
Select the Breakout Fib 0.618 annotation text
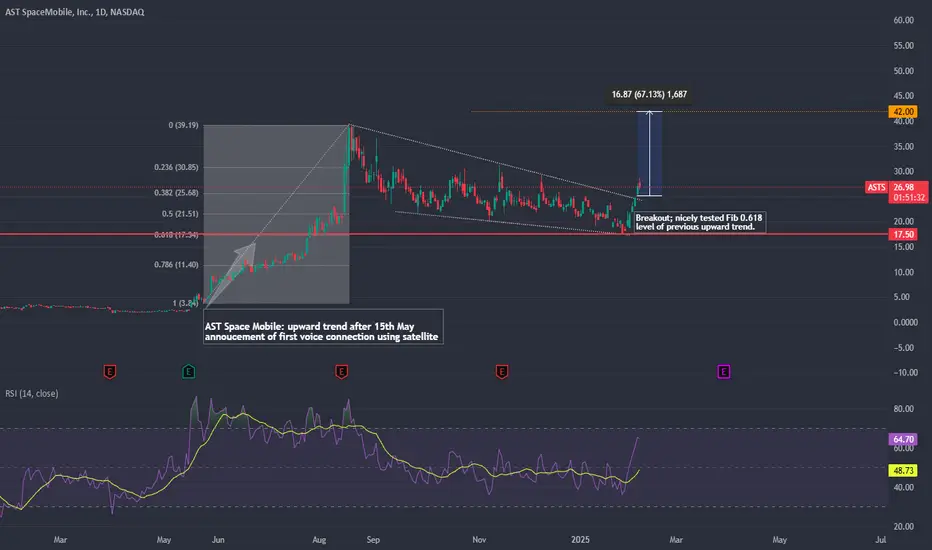click(x=699, y=222)
